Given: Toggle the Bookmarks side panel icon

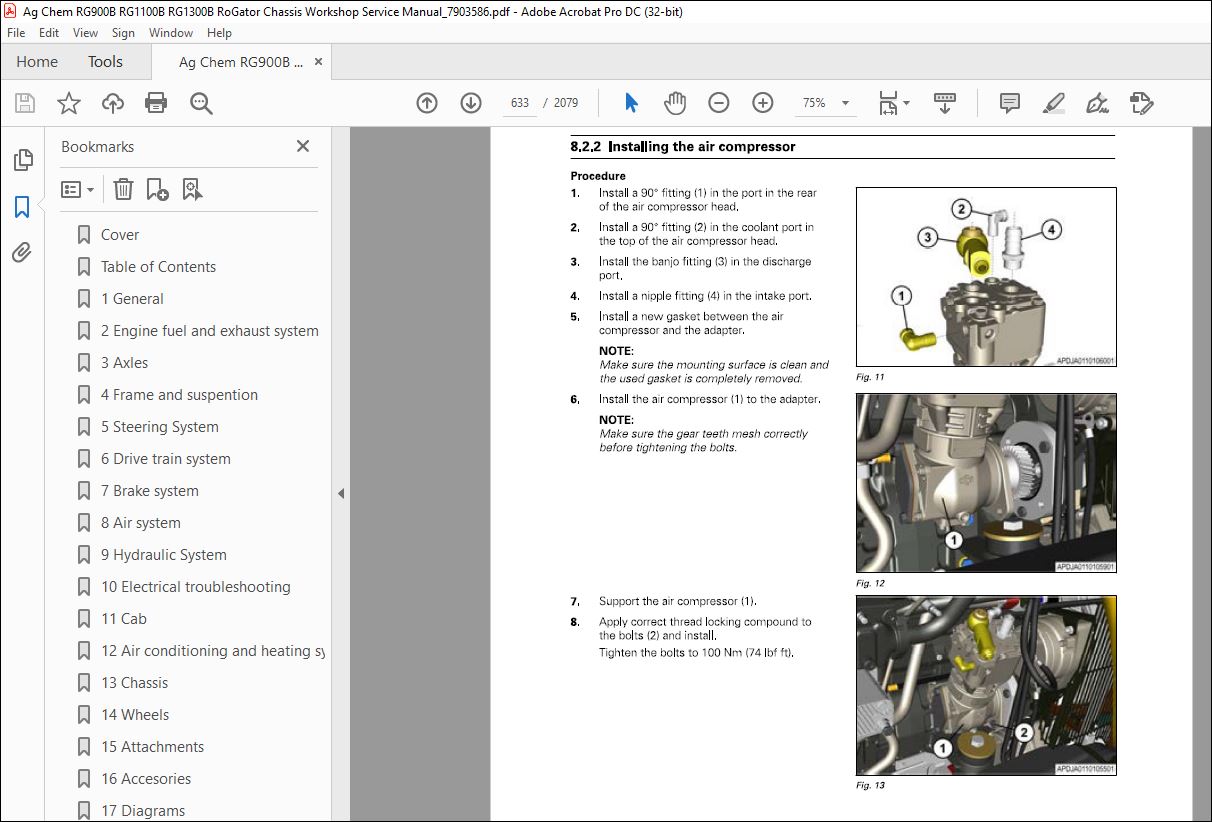Looking at the screenshot, I should (22, 207).
